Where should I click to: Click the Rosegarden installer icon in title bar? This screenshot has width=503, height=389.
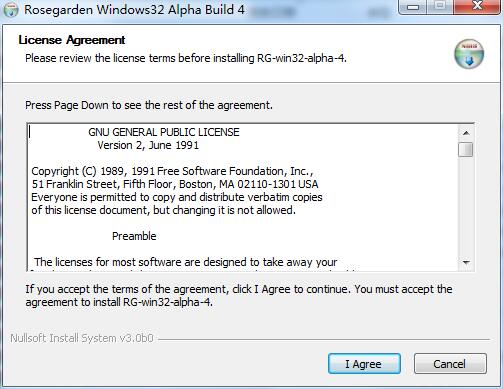[x=11, y=9]
